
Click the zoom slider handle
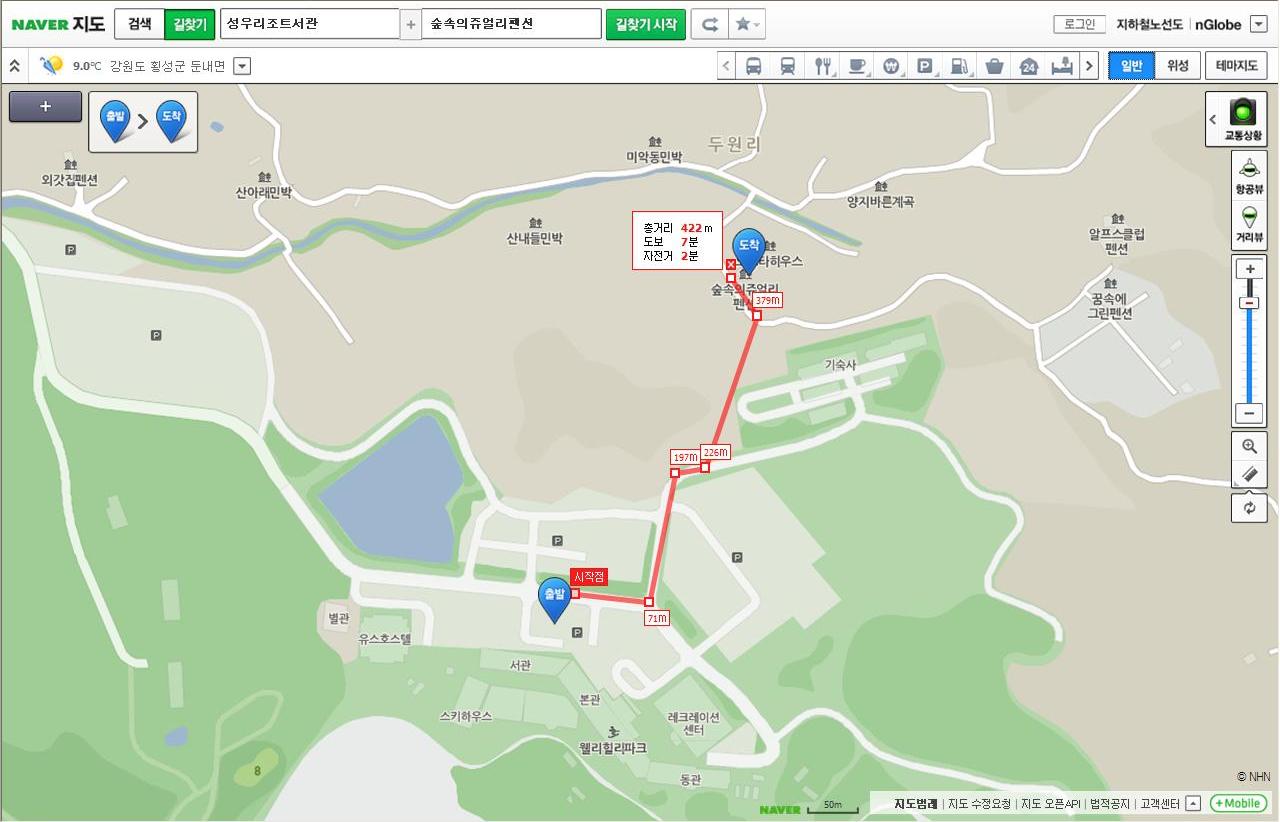[x=1249, y=303]
